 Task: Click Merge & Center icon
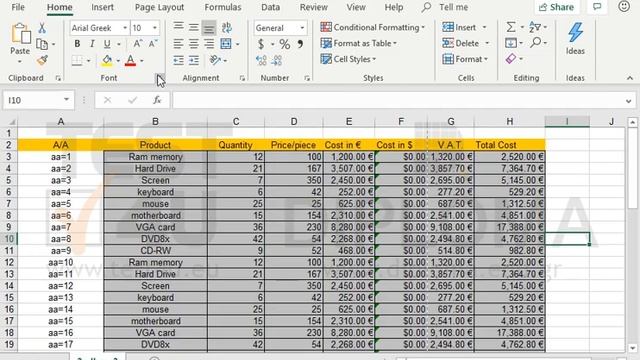[226, 44]
